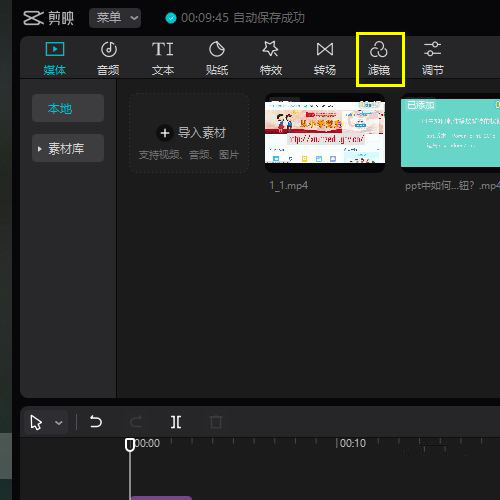Viewport: 500px width, 500px height.
Task: Undo the last edit
Action: tap(96, 422)
